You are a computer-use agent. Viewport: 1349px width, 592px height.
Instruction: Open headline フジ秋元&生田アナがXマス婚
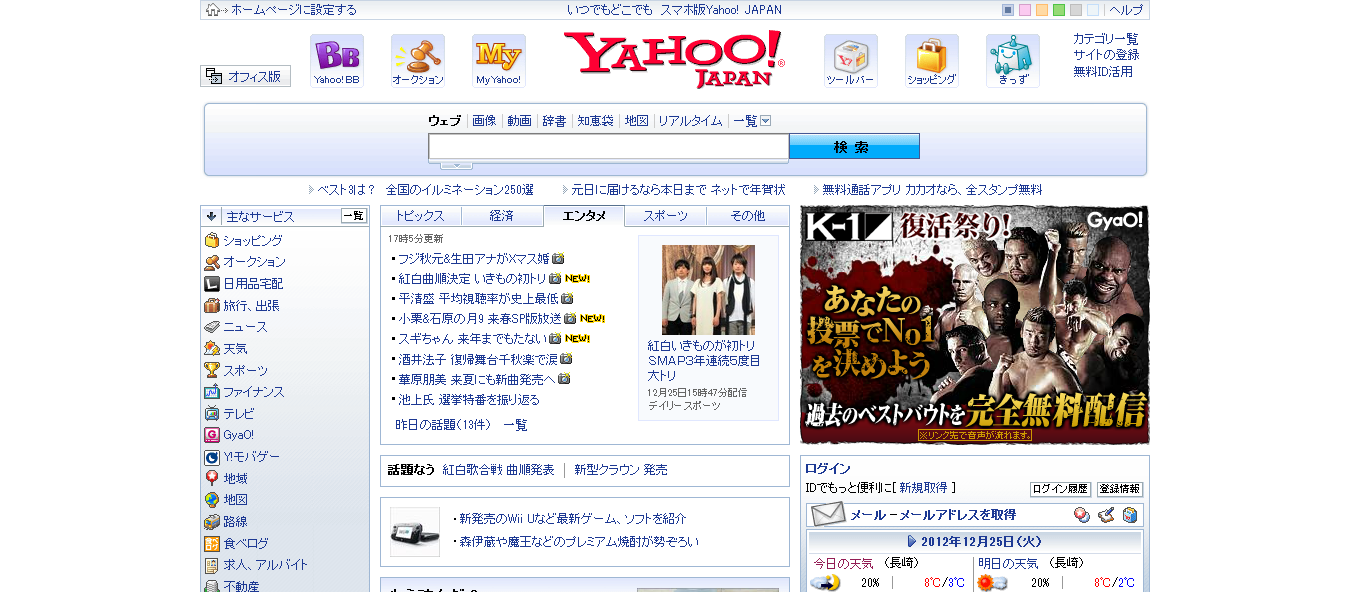click(474, 258)
